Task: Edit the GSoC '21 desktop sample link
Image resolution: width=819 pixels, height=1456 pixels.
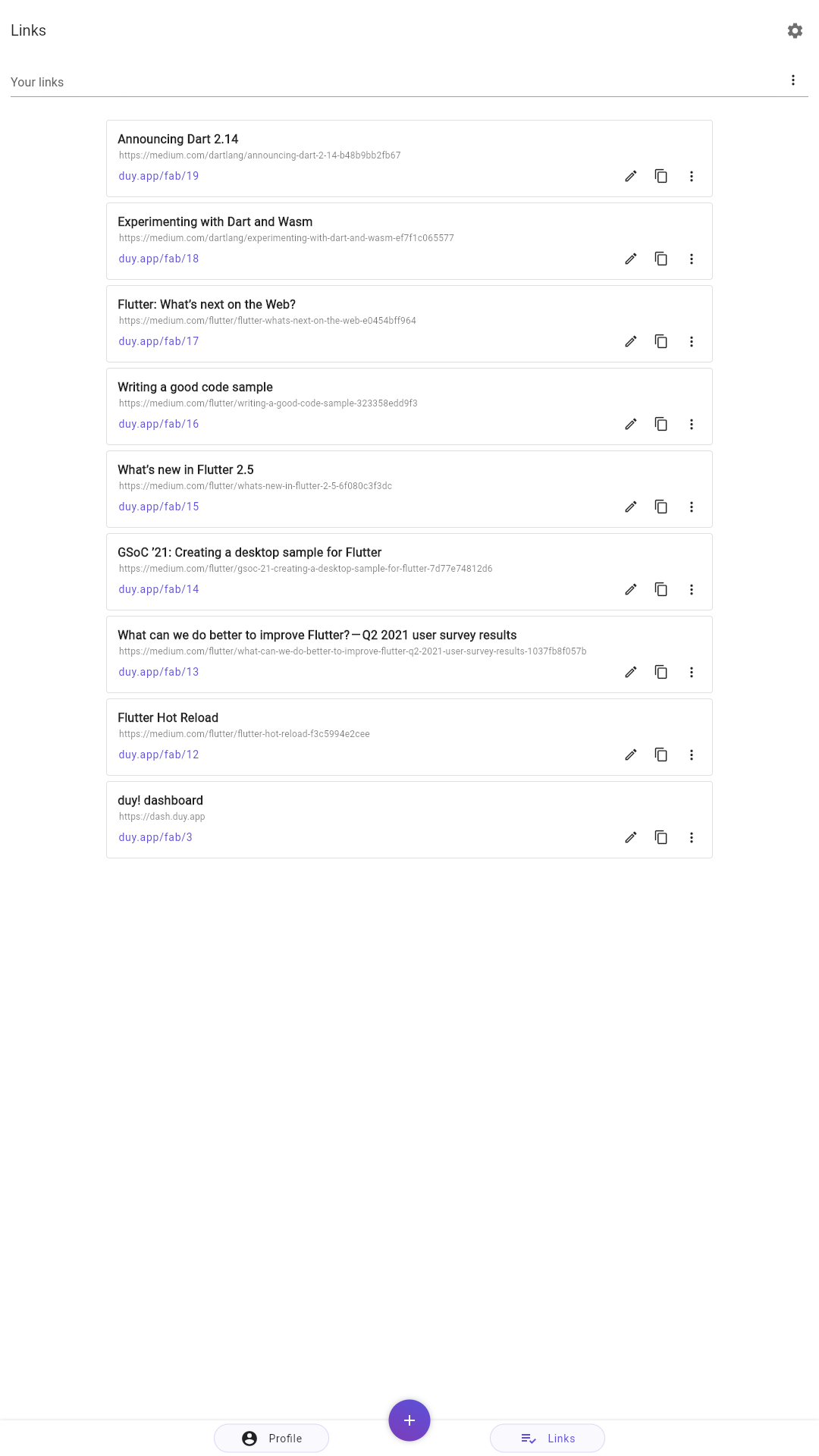Action: pyautogui.click(x=631, y=589)
